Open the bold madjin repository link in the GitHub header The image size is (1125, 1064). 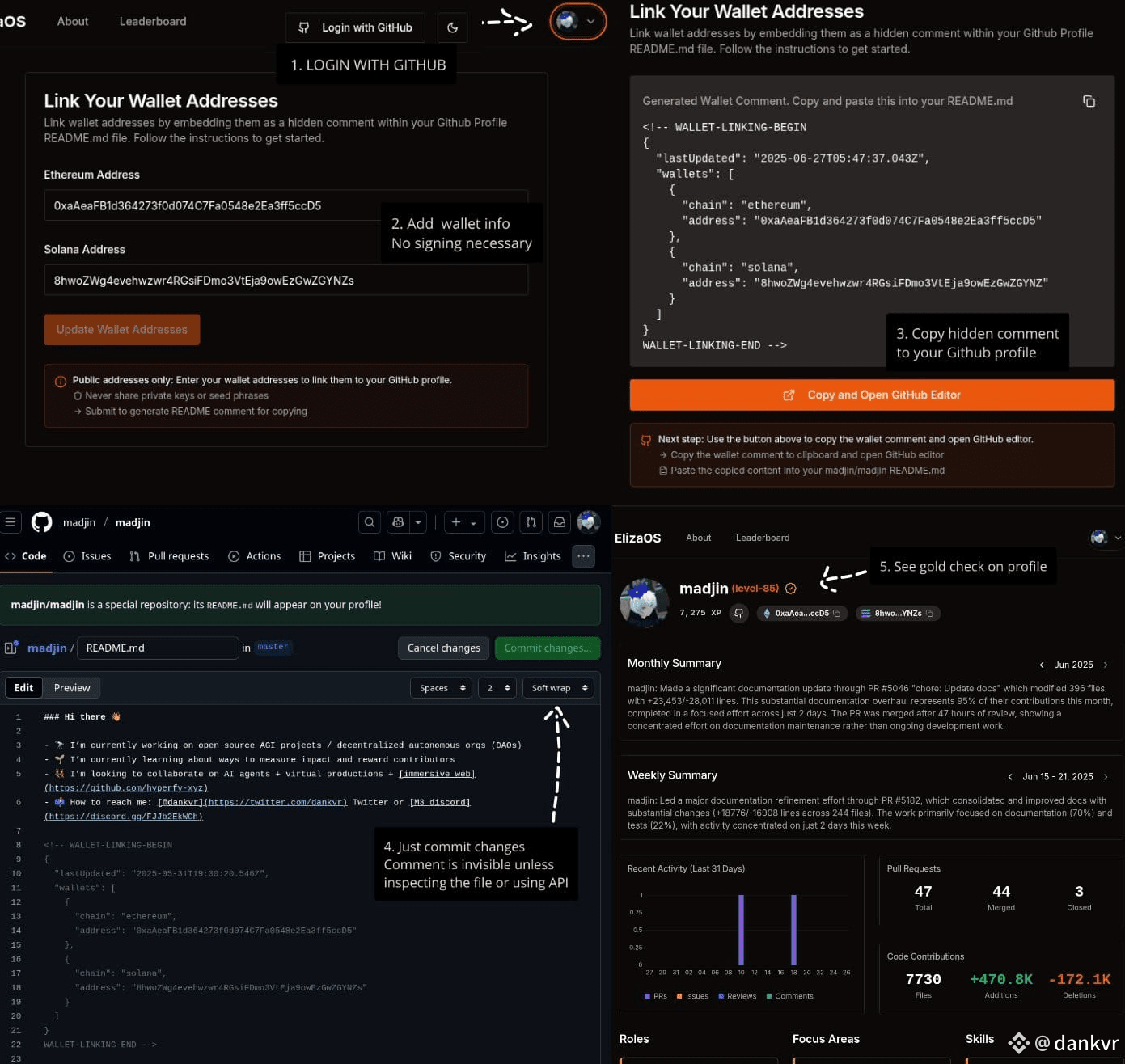coord(133,522)
